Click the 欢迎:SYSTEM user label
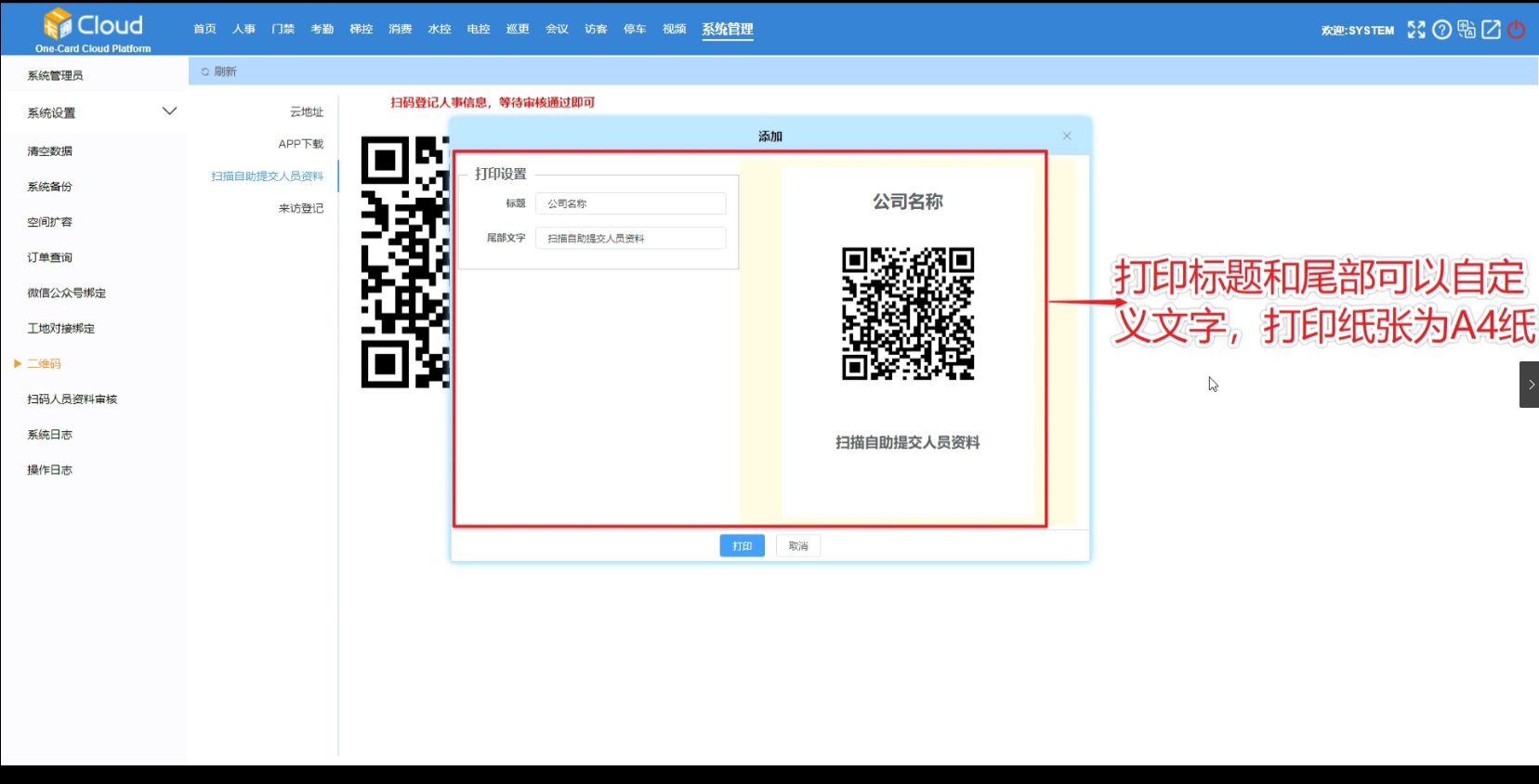The height and width of the screenshot is (784, 1539). click(1358, 31)
